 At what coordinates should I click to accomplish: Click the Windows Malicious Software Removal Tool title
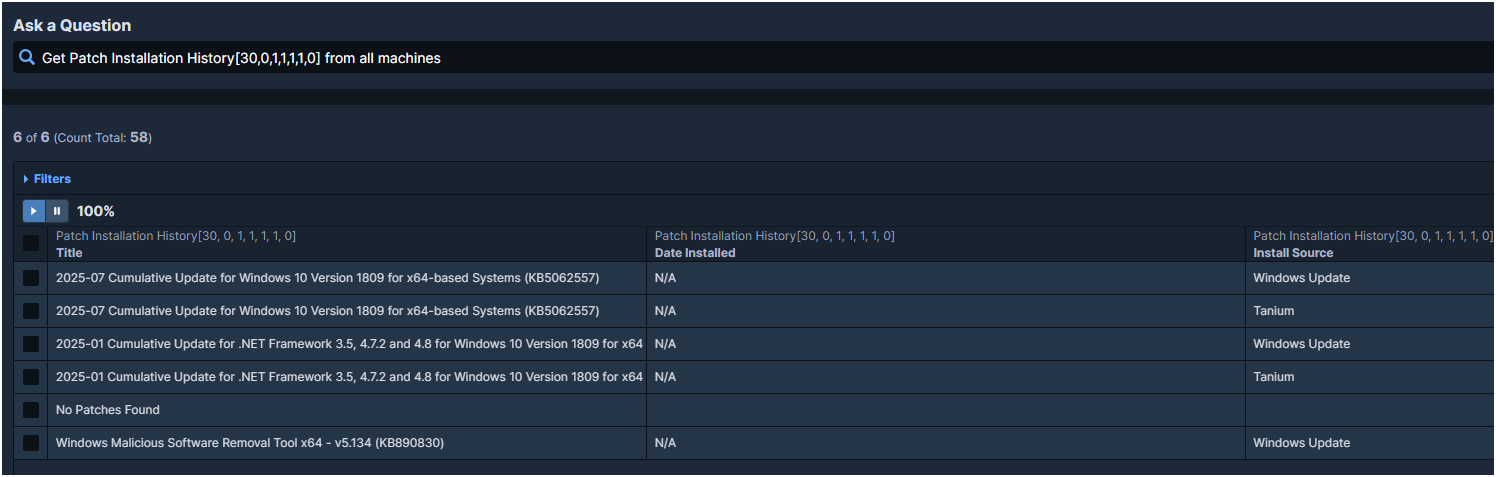pos(249,443)
